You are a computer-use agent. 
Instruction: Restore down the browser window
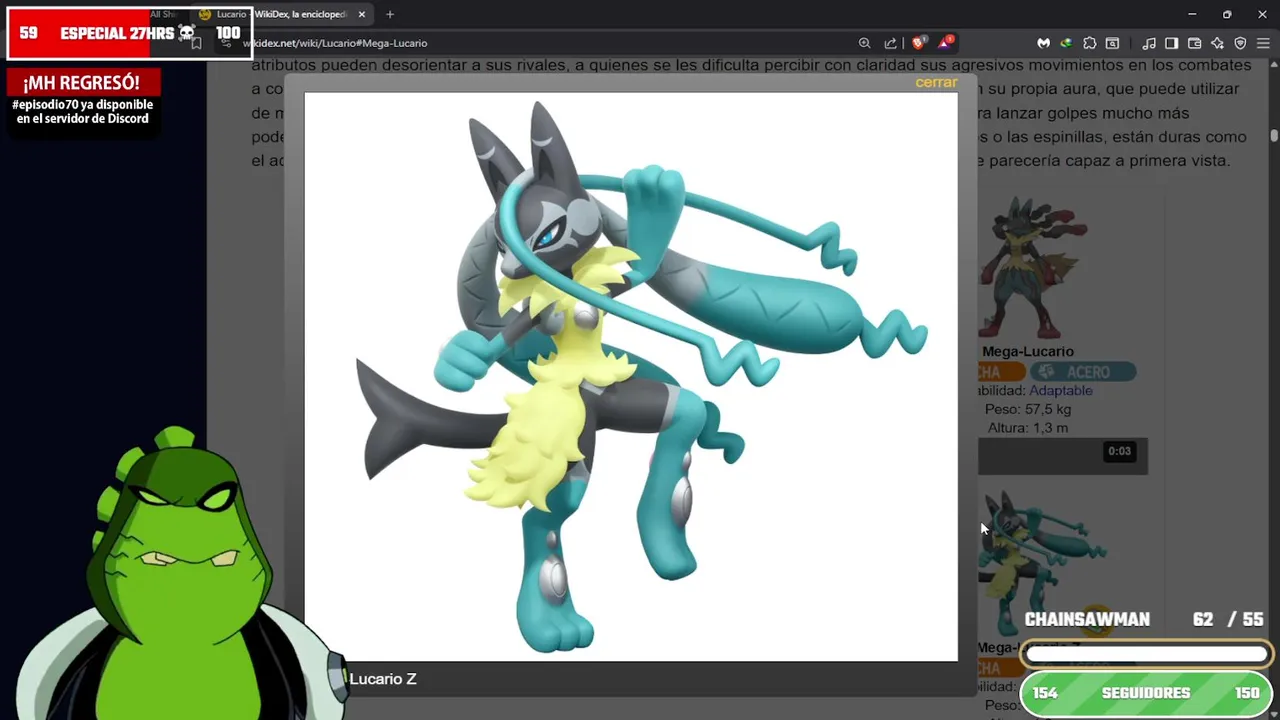[x=1227, y=14]
